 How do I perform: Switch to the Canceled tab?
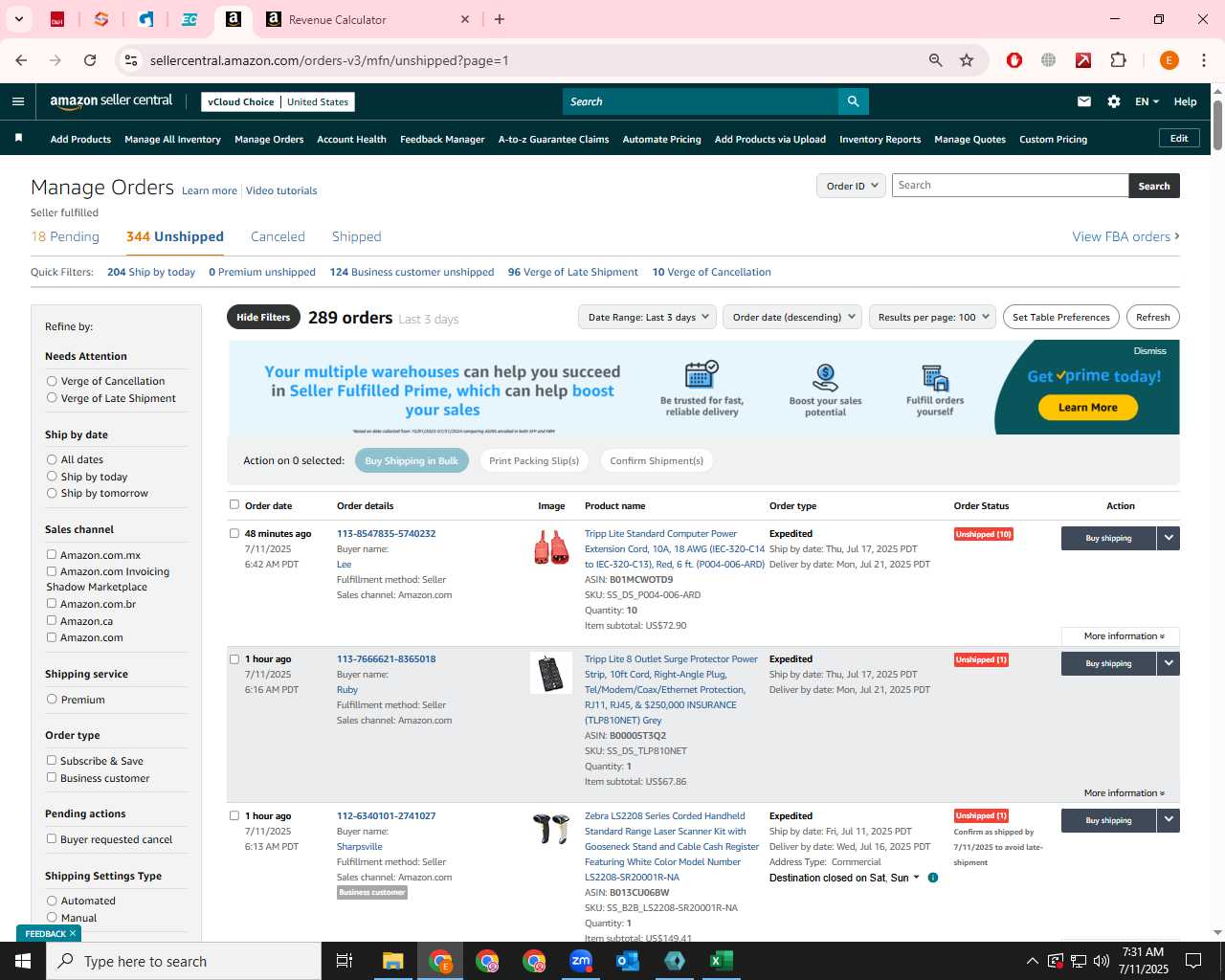(x=278, y=236)
